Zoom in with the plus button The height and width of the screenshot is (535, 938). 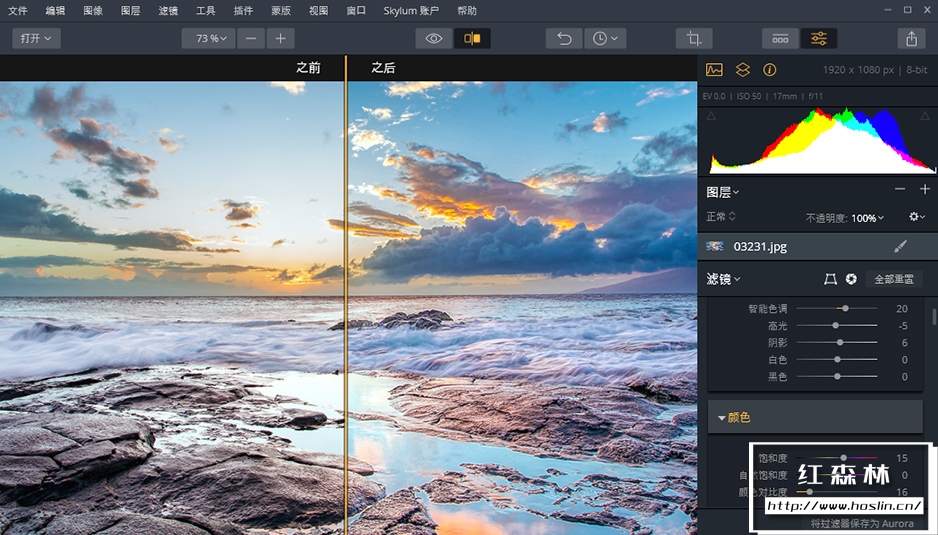(281, 38)
